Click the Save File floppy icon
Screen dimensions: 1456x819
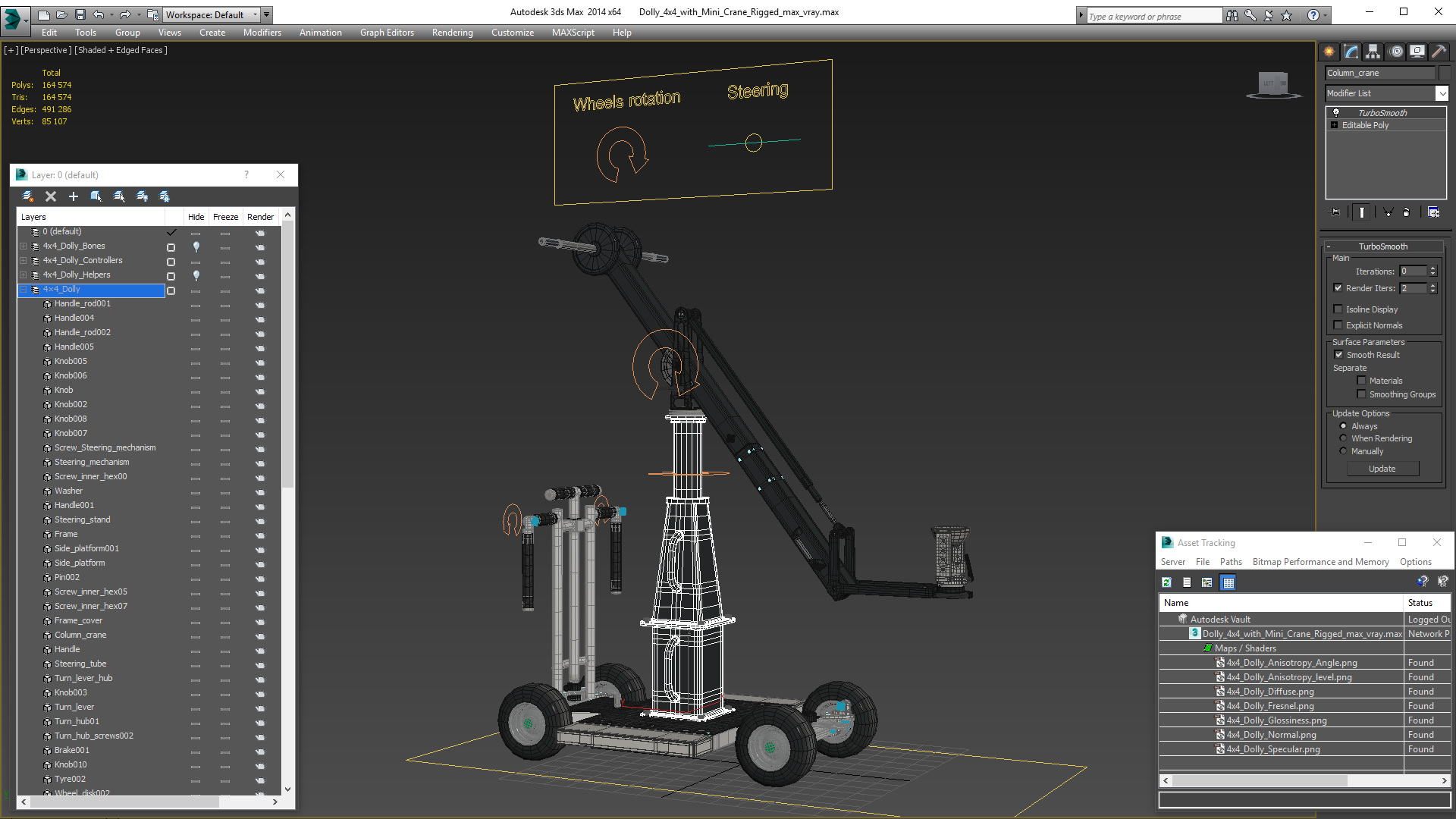click(x=80, y=14)
